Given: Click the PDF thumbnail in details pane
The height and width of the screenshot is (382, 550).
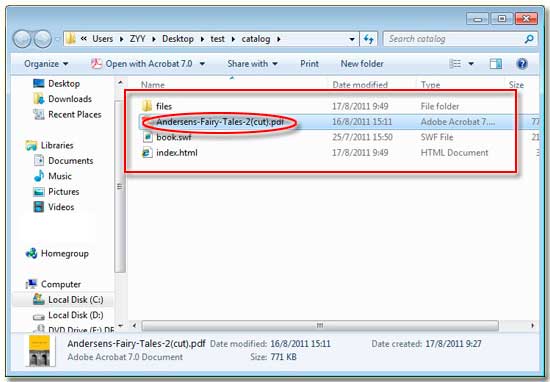Looking at the screenshot, I should pyautogui.click(x=39, y=351).
